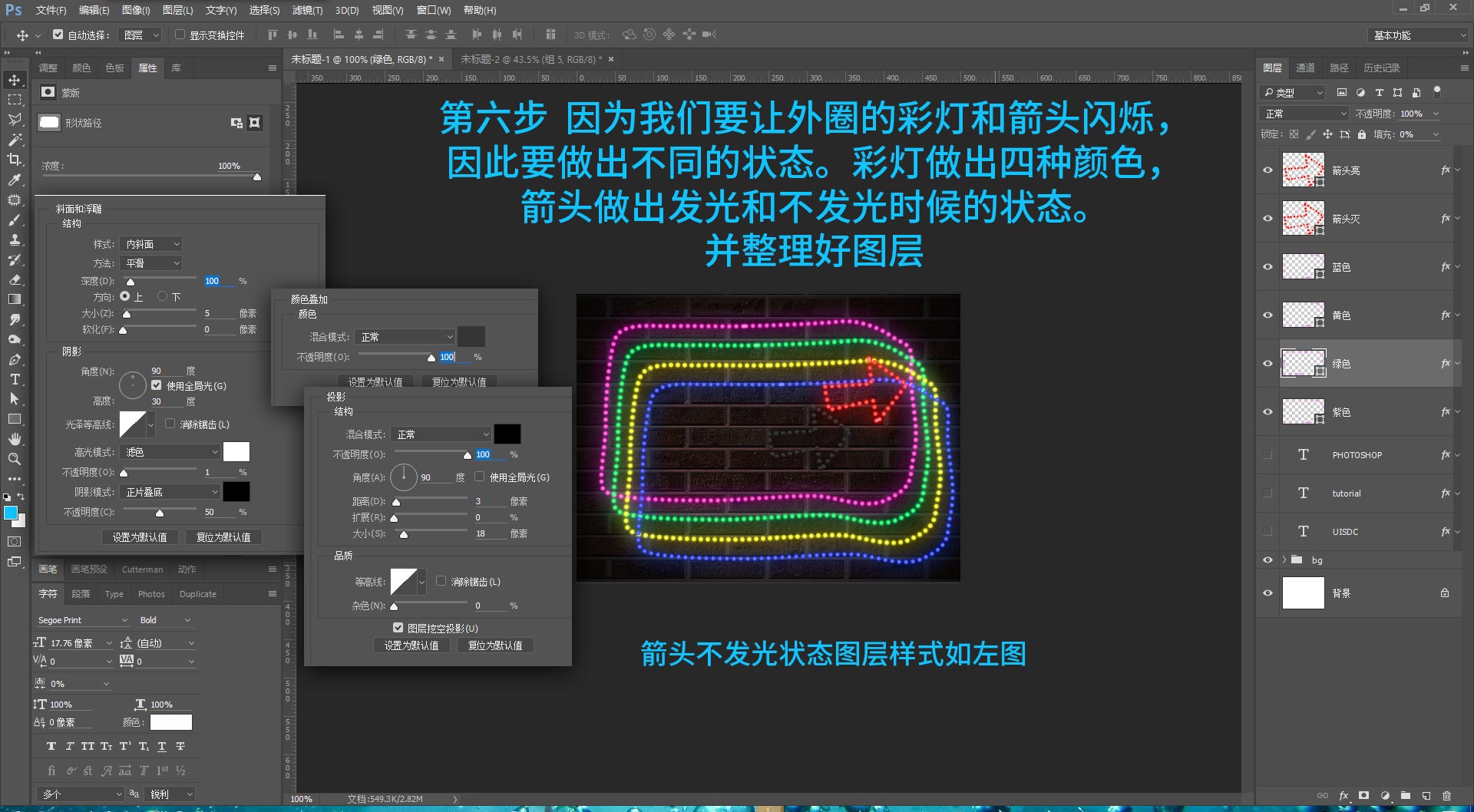Create a new group folder icon
This screenshot has width=1474, height=812.
pos(1406,796)
